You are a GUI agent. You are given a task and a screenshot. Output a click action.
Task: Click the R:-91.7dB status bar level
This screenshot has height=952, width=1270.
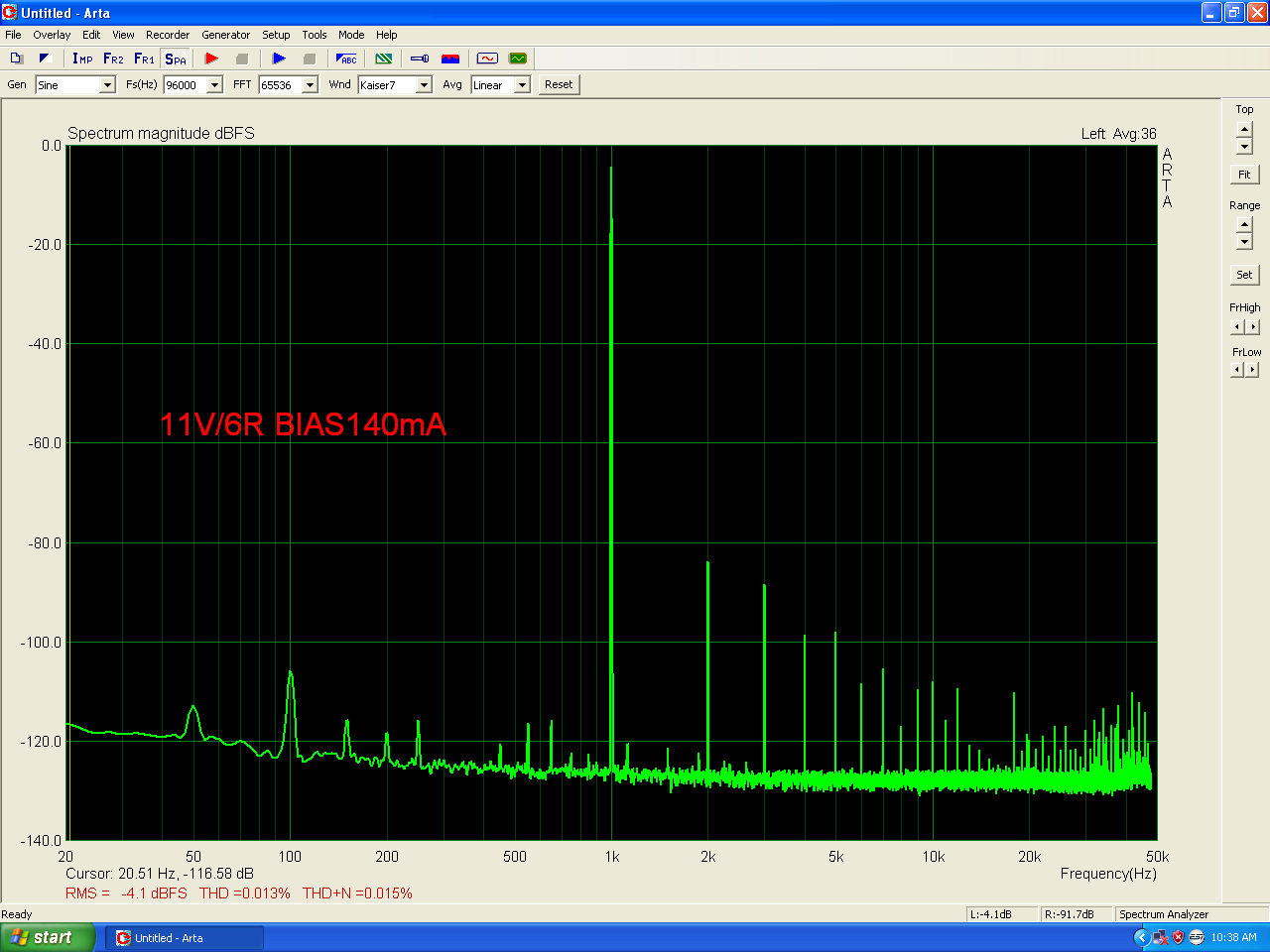tap(1077, 914)
